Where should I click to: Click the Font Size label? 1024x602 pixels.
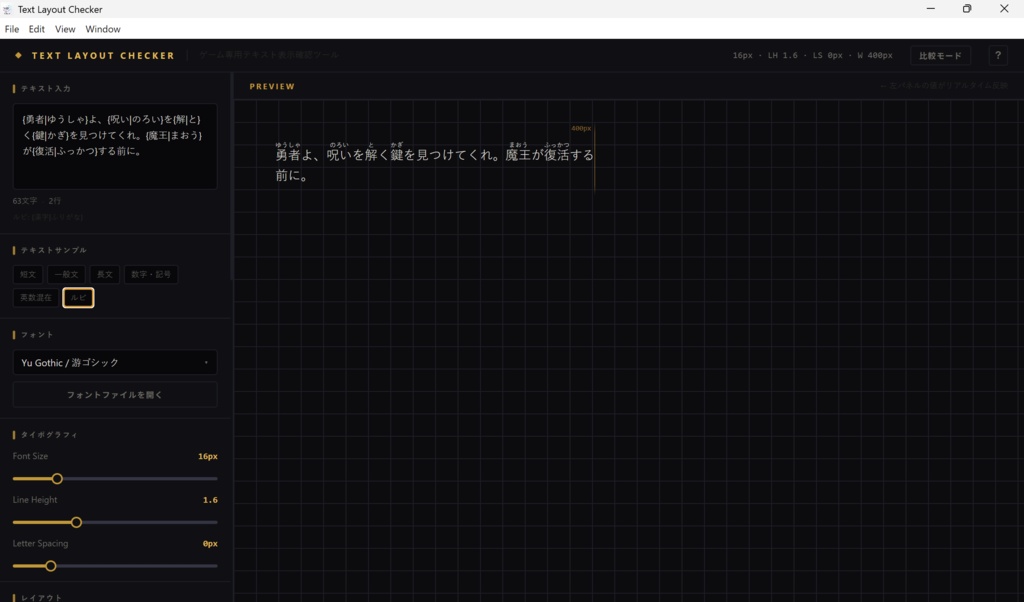pyautogui.click(x=30, y=456)
